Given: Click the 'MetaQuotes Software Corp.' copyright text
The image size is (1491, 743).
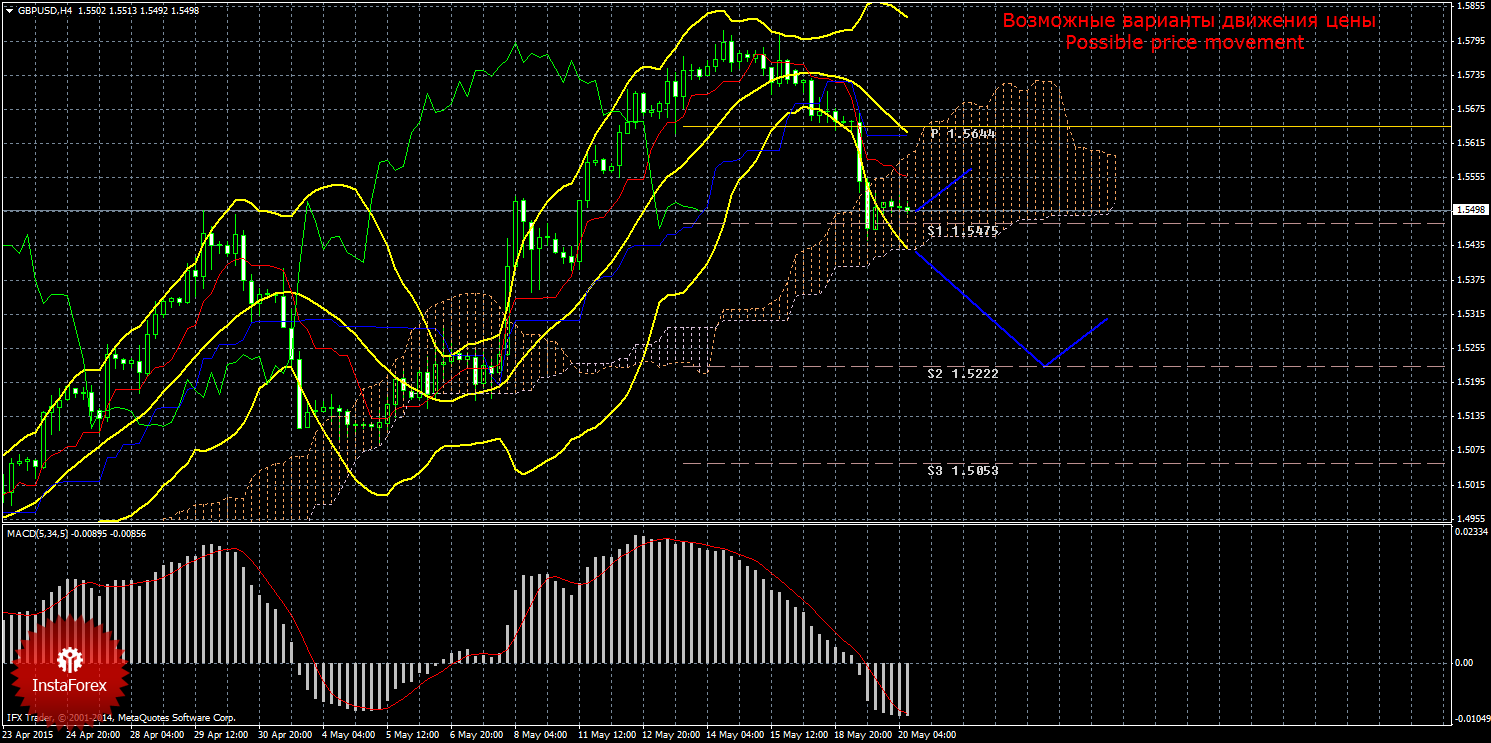Looking at the screenshot, I should pyautogui.click(x=176, y=718).
